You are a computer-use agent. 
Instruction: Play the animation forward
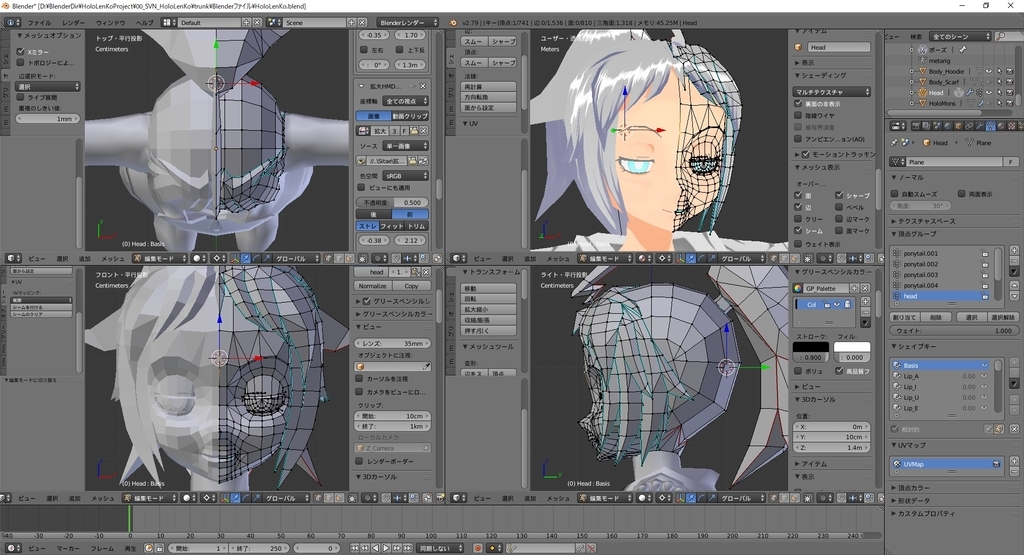pos(386,548)
